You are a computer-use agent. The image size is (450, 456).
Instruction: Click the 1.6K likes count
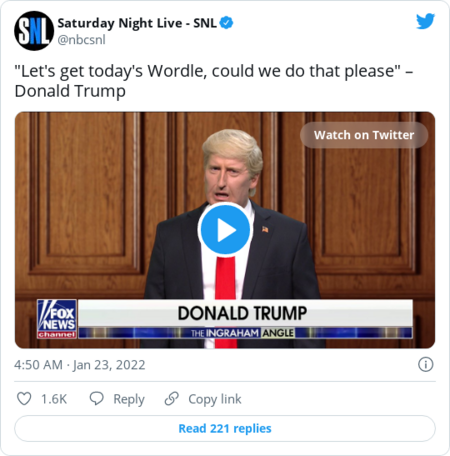click(x=54, y=399)
